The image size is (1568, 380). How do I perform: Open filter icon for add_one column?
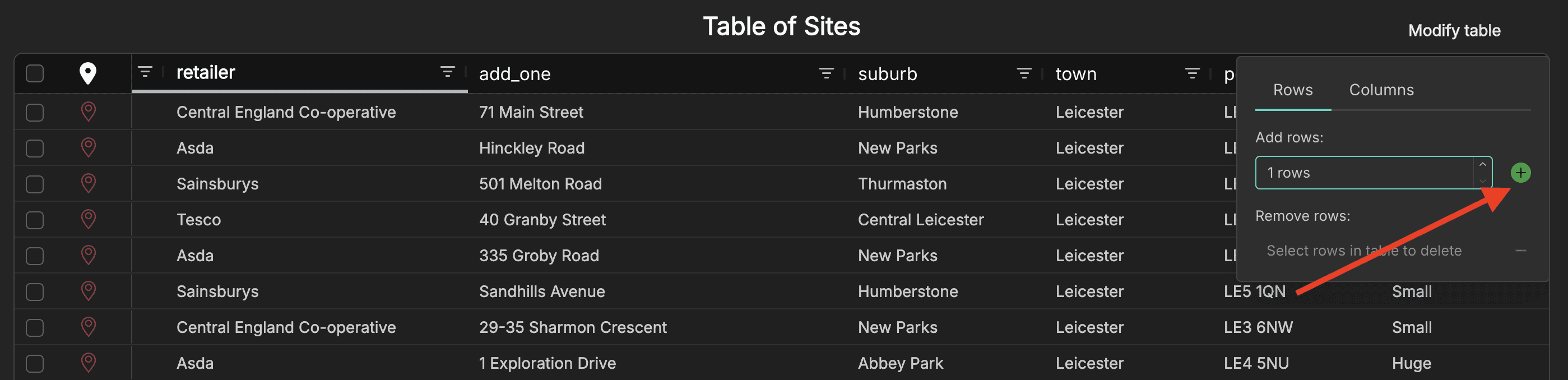(826, 73)
